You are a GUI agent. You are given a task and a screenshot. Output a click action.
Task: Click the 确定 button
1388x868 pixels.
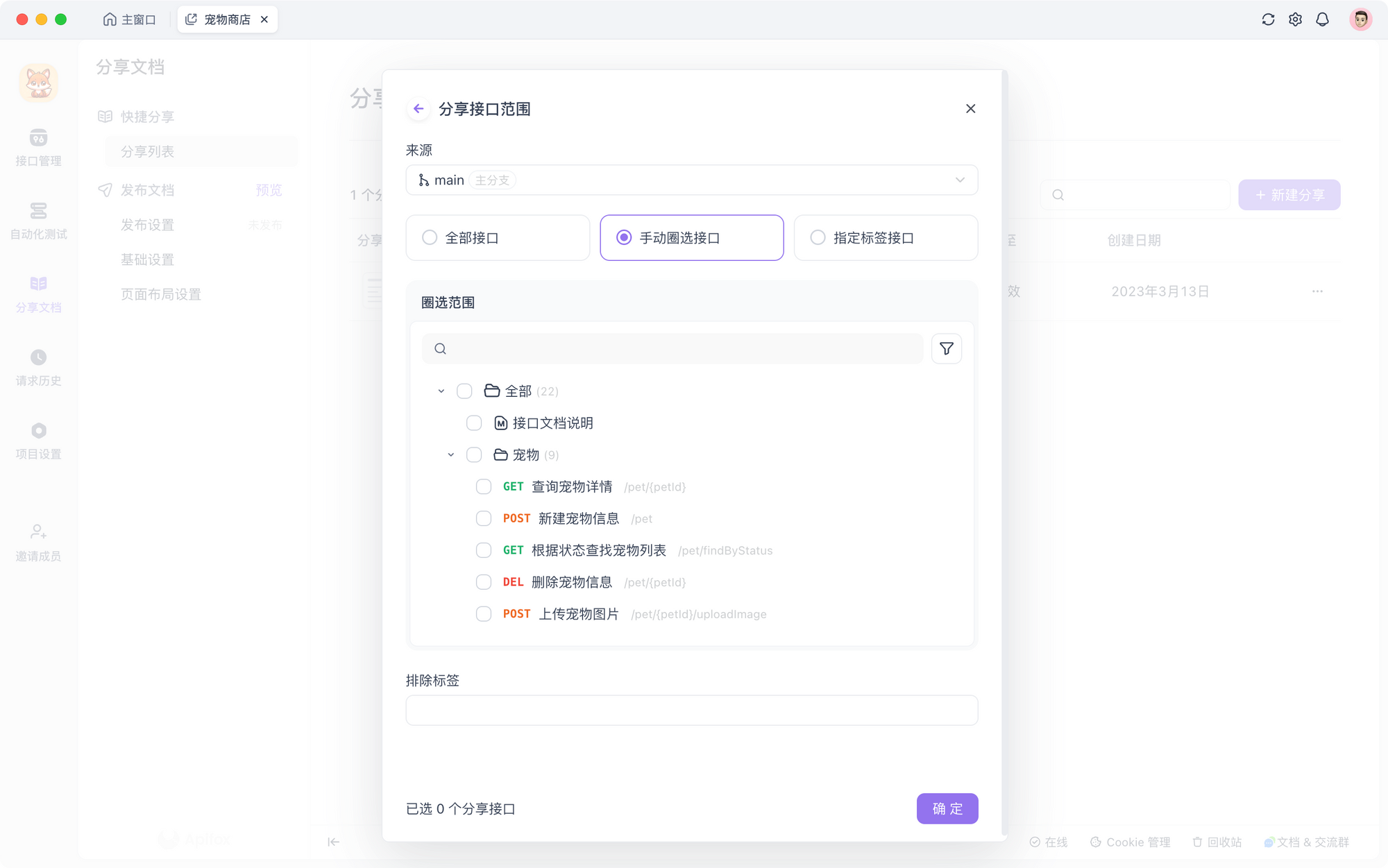pos(947,808)
